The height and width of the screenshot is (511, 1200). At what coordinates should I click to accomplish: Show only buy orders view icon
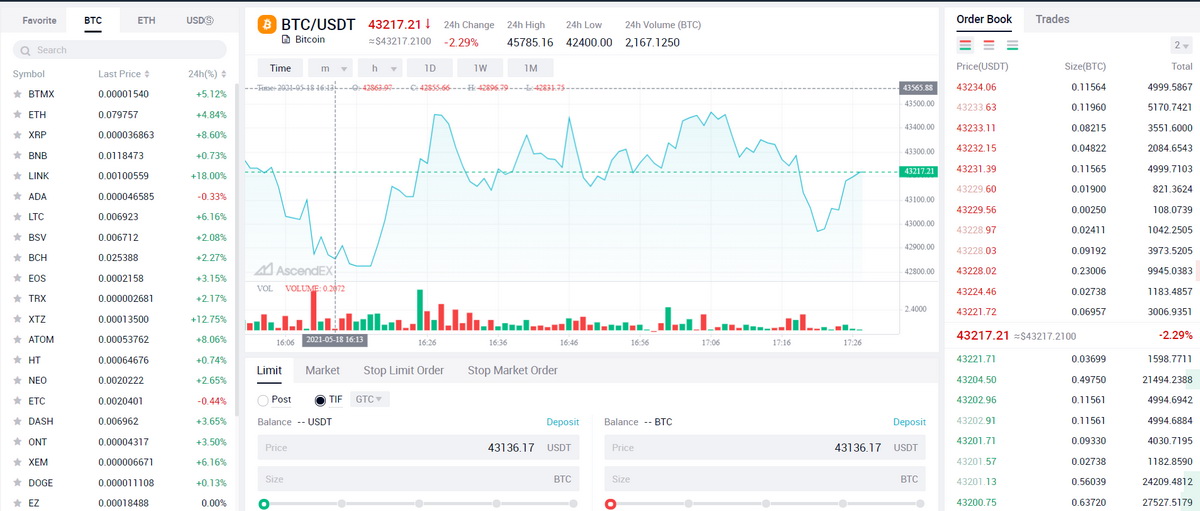pyautogui.click(x=1012, y=45)
